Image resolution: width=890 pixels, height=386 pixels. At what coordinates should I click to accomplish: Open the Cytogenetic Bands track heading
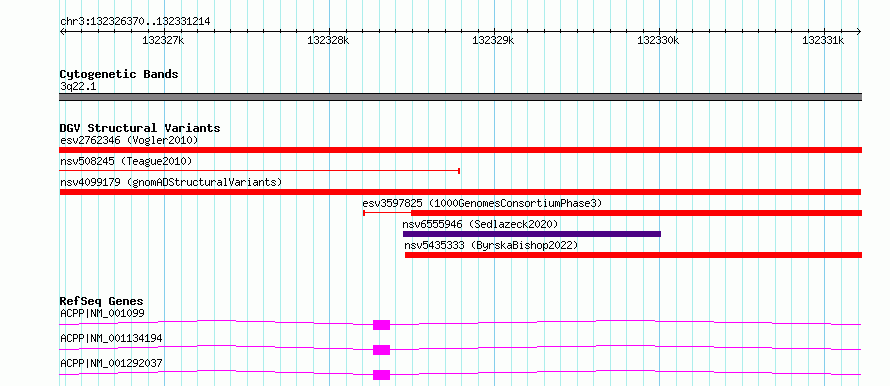(x=119, y=74)
